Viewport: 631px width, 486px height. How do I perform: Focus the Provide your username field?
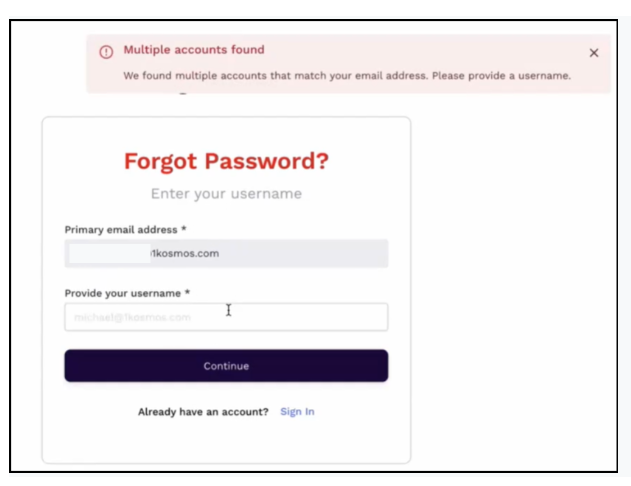click(226, 317)
